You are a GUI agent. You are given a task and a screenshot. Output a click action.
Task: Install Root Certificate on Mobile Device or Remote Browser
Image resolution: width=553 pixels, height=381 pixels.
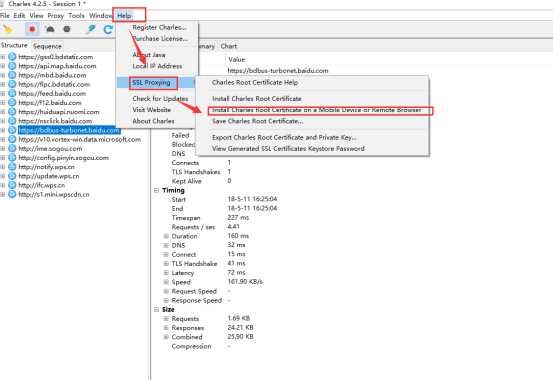[x=316, y=110]
